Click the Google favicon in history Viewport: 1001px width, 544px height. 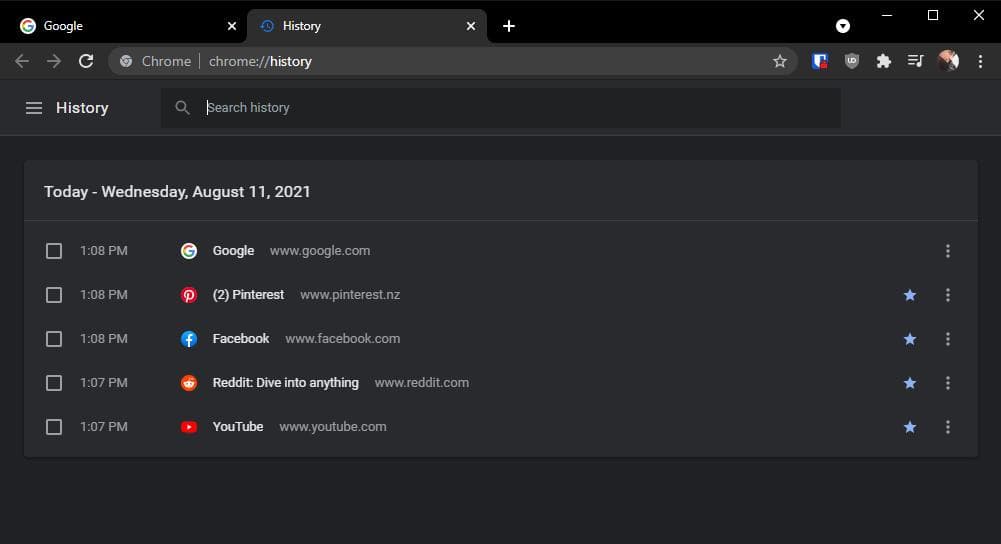189,251
